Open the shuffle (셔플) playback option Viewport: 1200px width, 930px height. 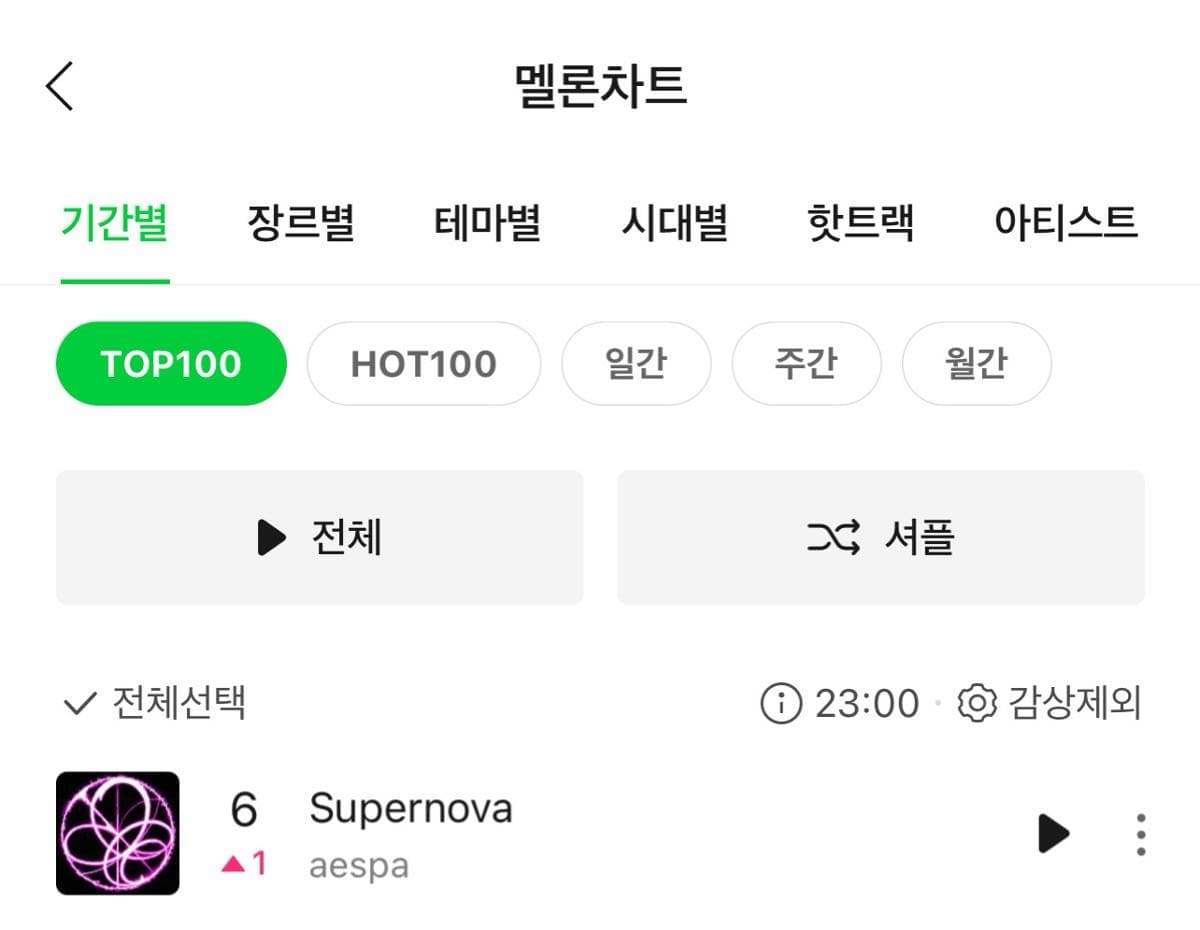880,537
